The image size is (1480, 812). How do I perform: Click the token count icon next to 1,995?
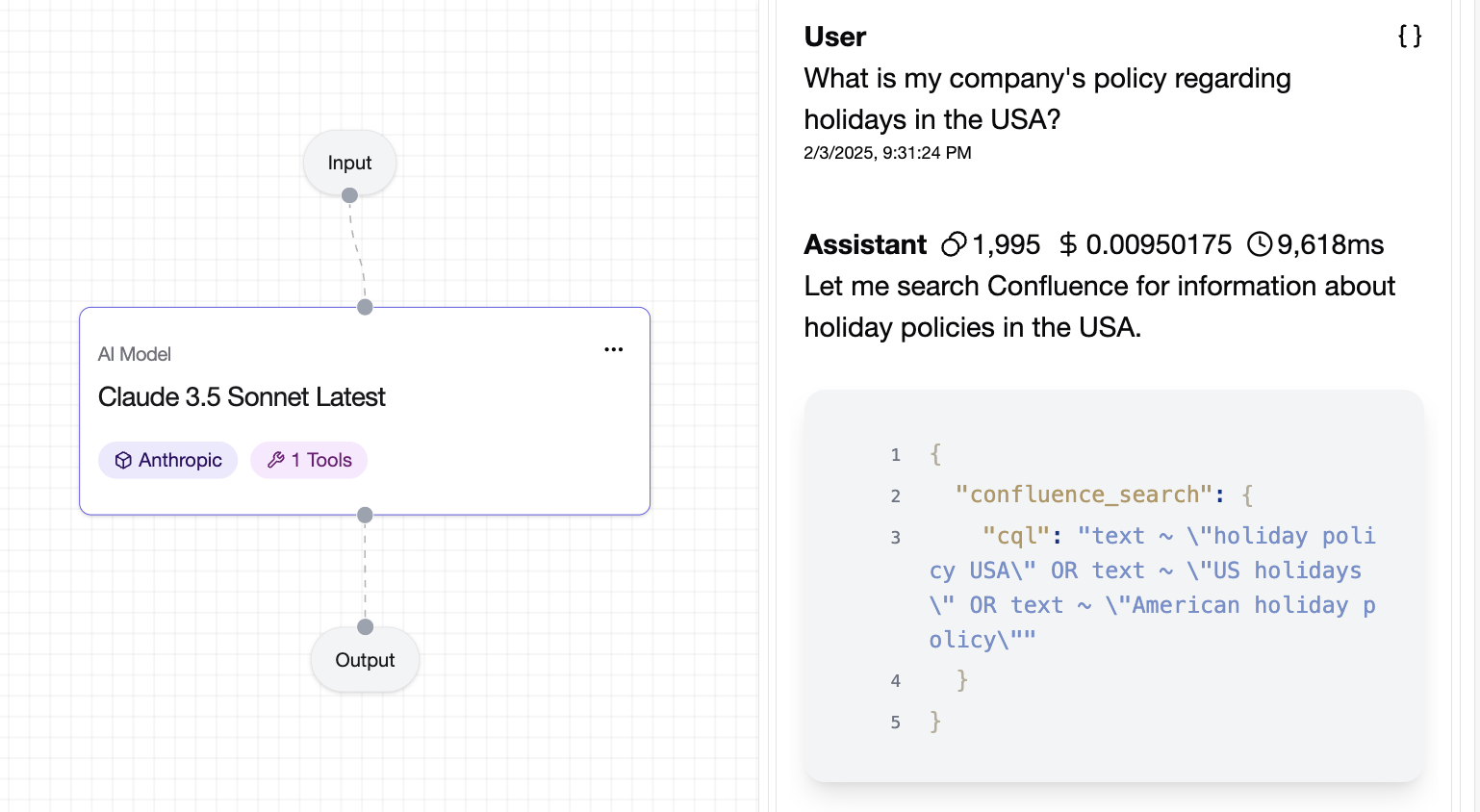954,244
